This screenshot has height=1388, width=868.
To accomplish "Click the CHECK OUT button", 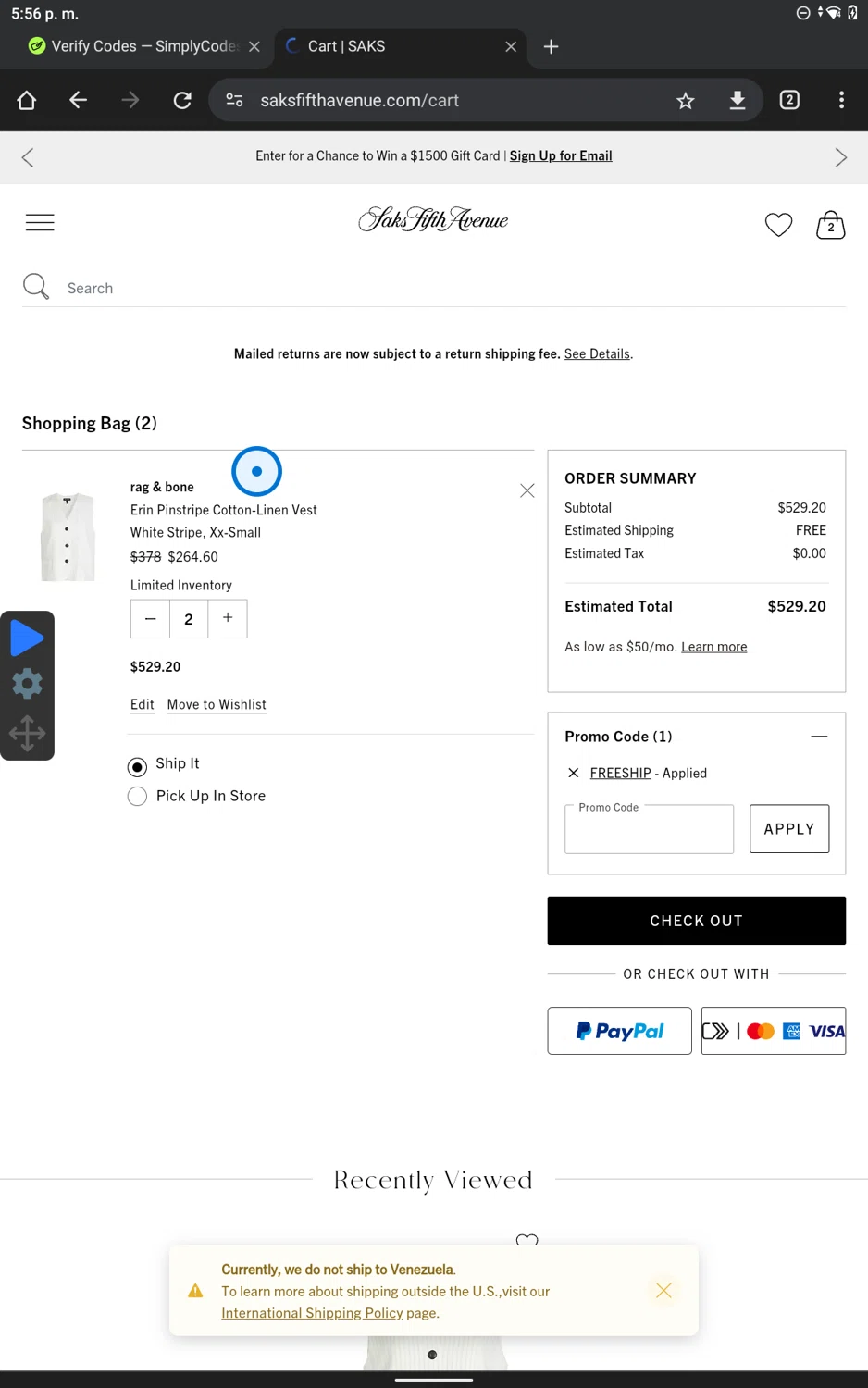I will coord(696,921).
